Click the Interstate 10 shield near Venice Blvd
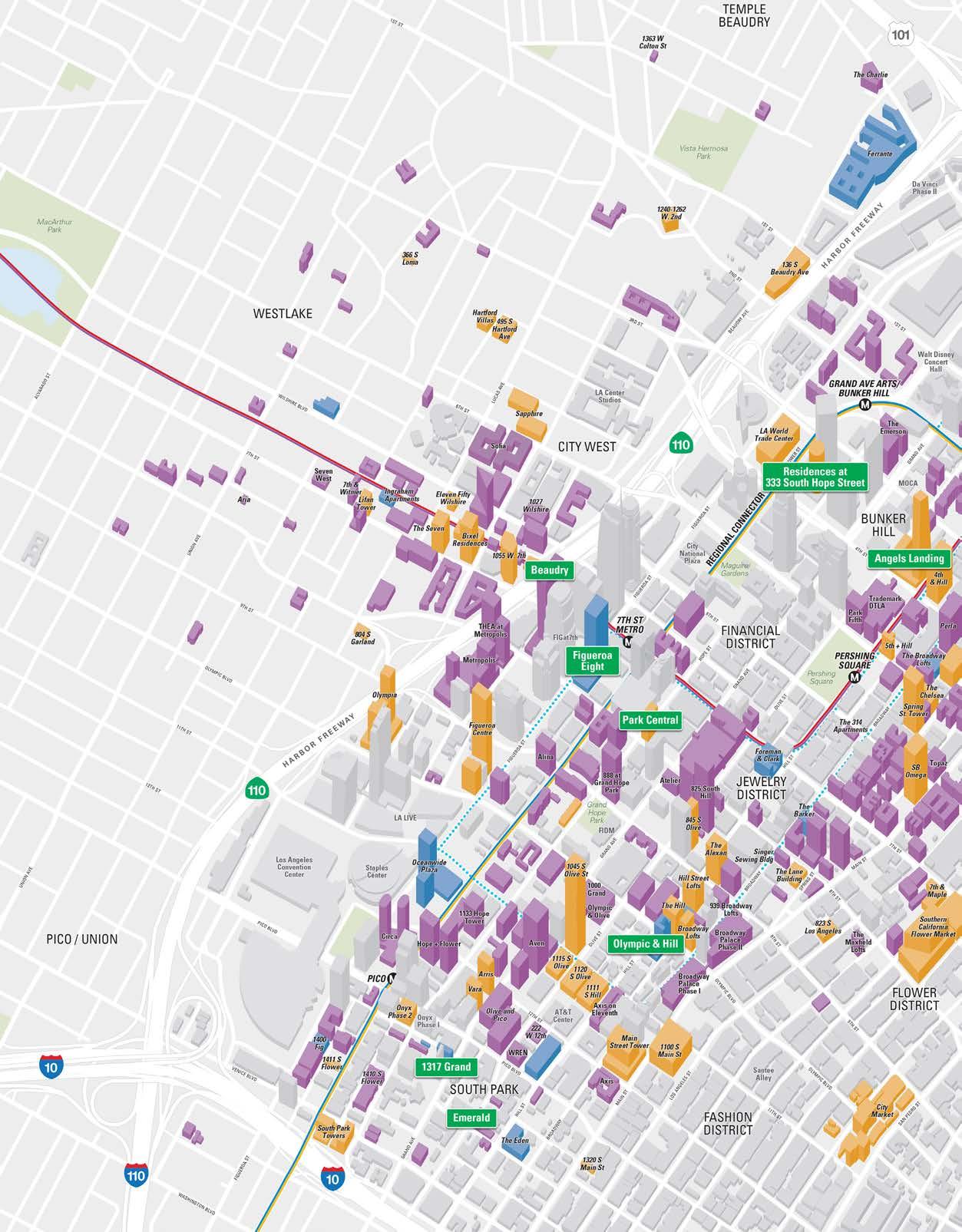The image size is (962, 1232). 52,1066
